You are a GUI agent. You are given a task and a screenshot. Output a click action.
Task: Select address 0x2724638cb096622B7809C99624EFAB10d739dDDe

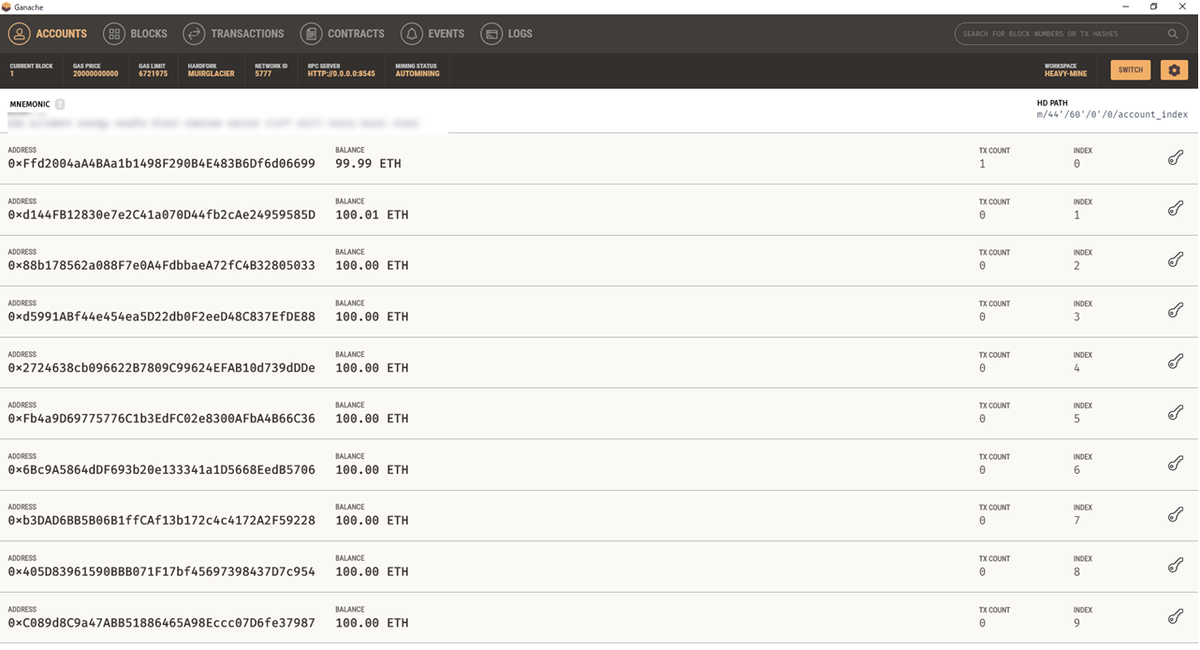point(161,367)
